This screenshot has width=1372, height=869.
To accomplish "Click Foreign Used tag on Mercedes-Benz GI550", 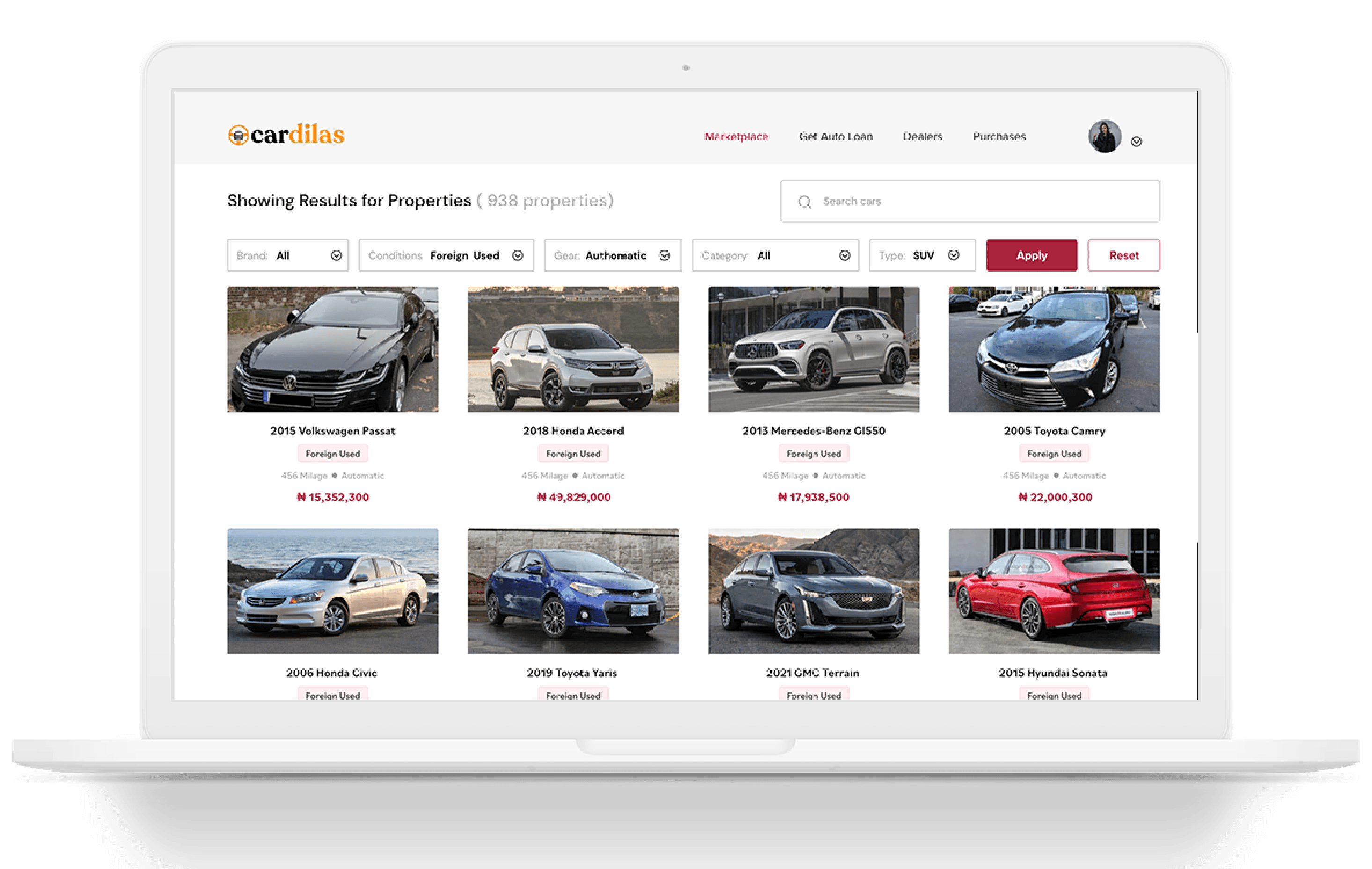I will coord(814,454).
